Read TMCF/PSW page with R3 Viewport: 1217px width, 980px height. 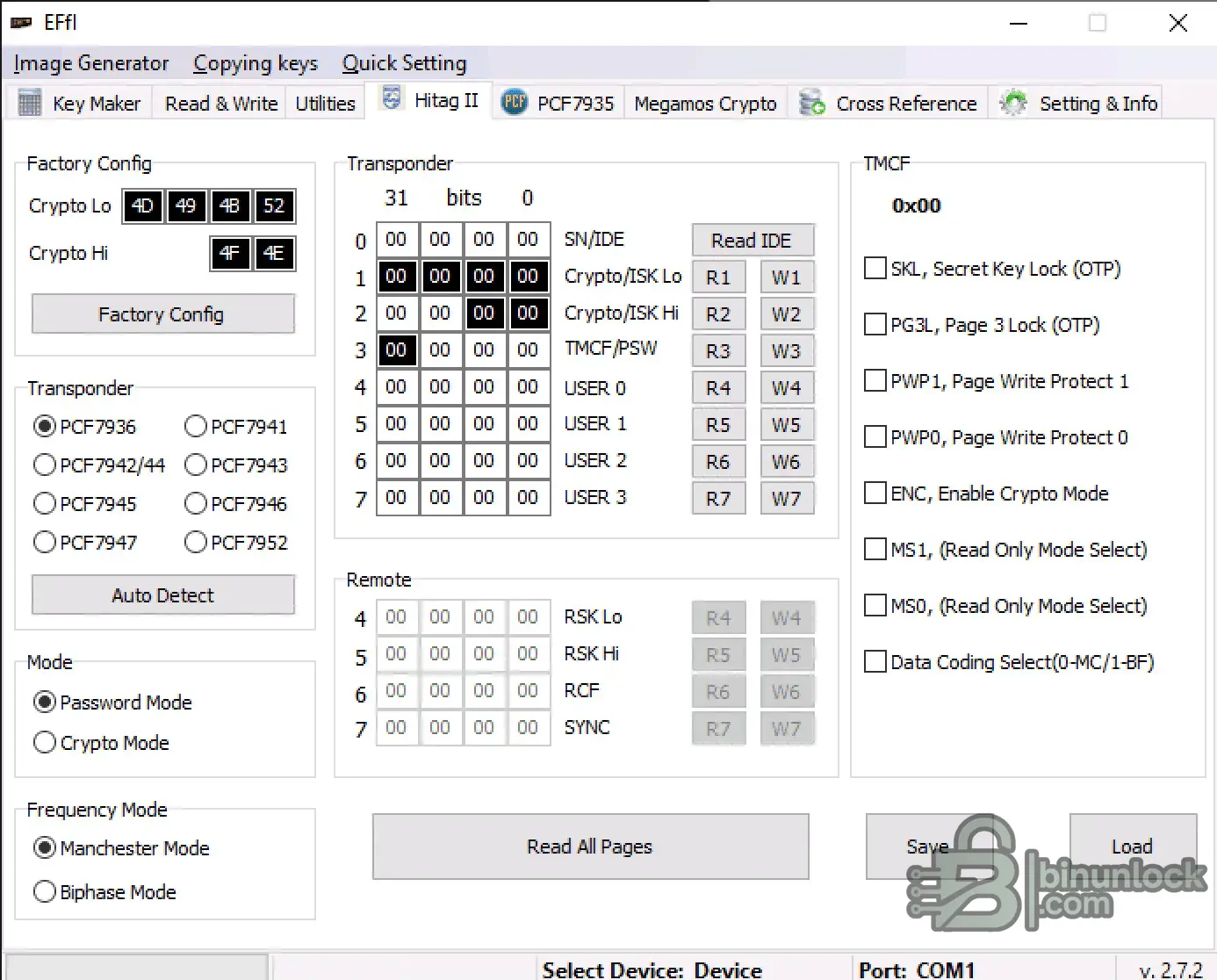(x=718, y=351)
